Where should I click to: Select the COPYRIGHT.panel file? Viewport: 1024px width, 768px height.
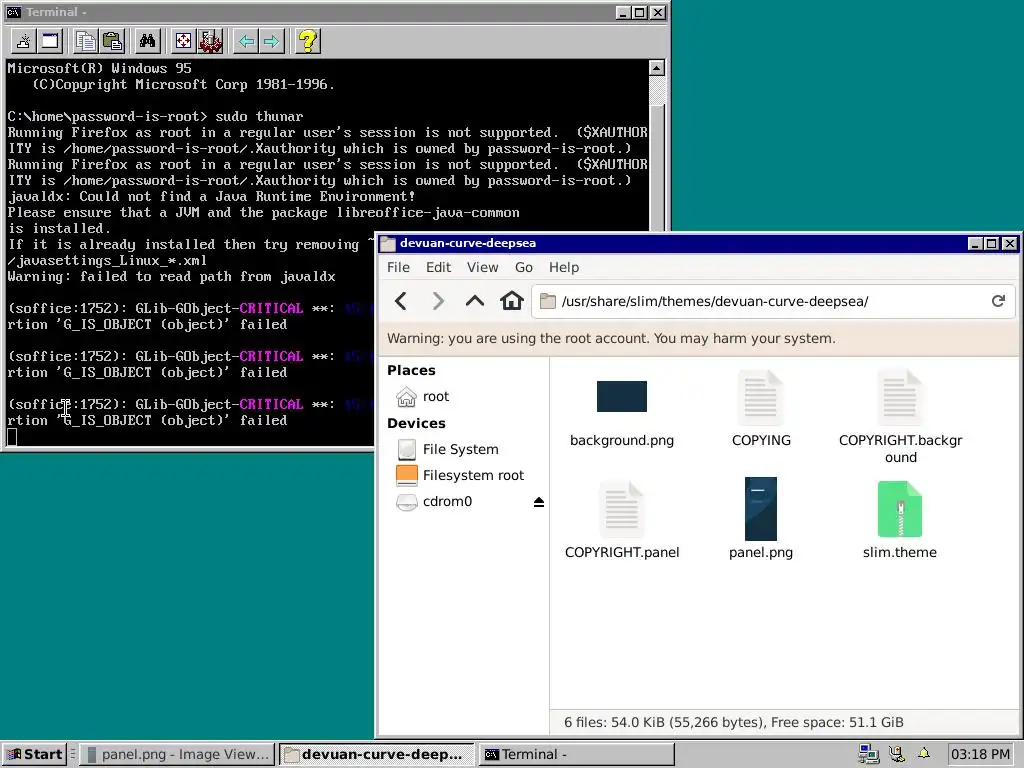pyautogui.click(x=622, y=521)
